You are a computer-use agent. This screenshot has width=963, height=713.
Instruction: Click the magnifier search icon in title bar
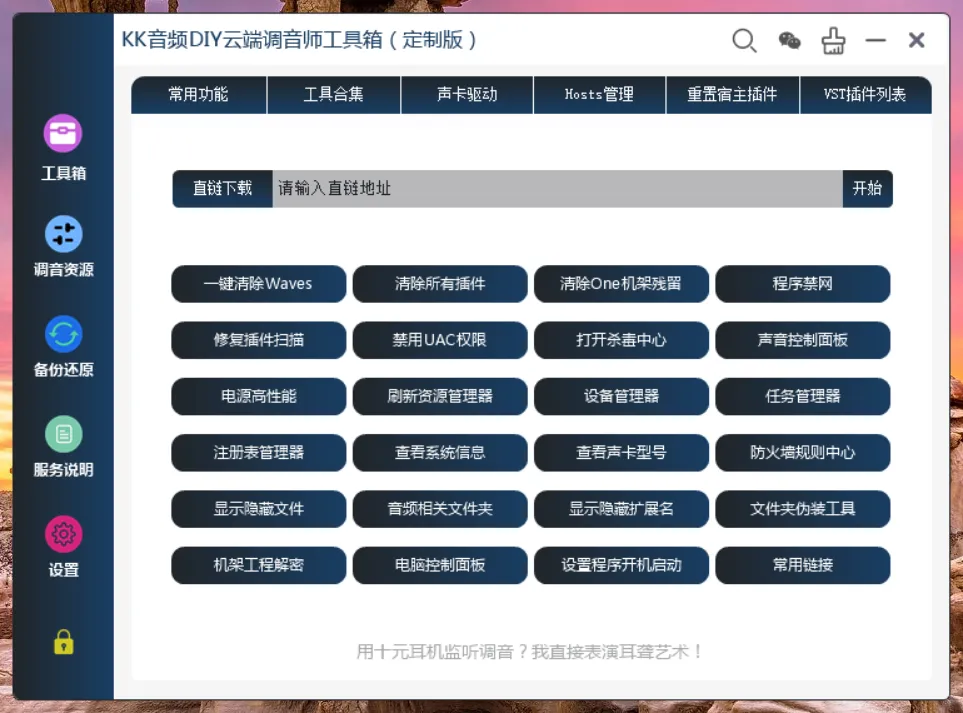pos(744,41)
